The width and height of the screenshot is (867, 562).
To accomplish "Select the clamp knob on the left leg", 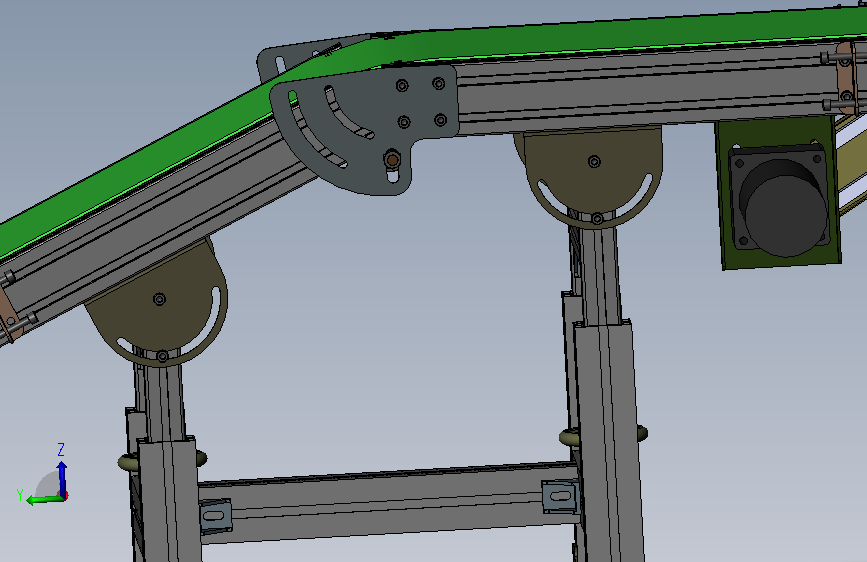I will point(128,462).
